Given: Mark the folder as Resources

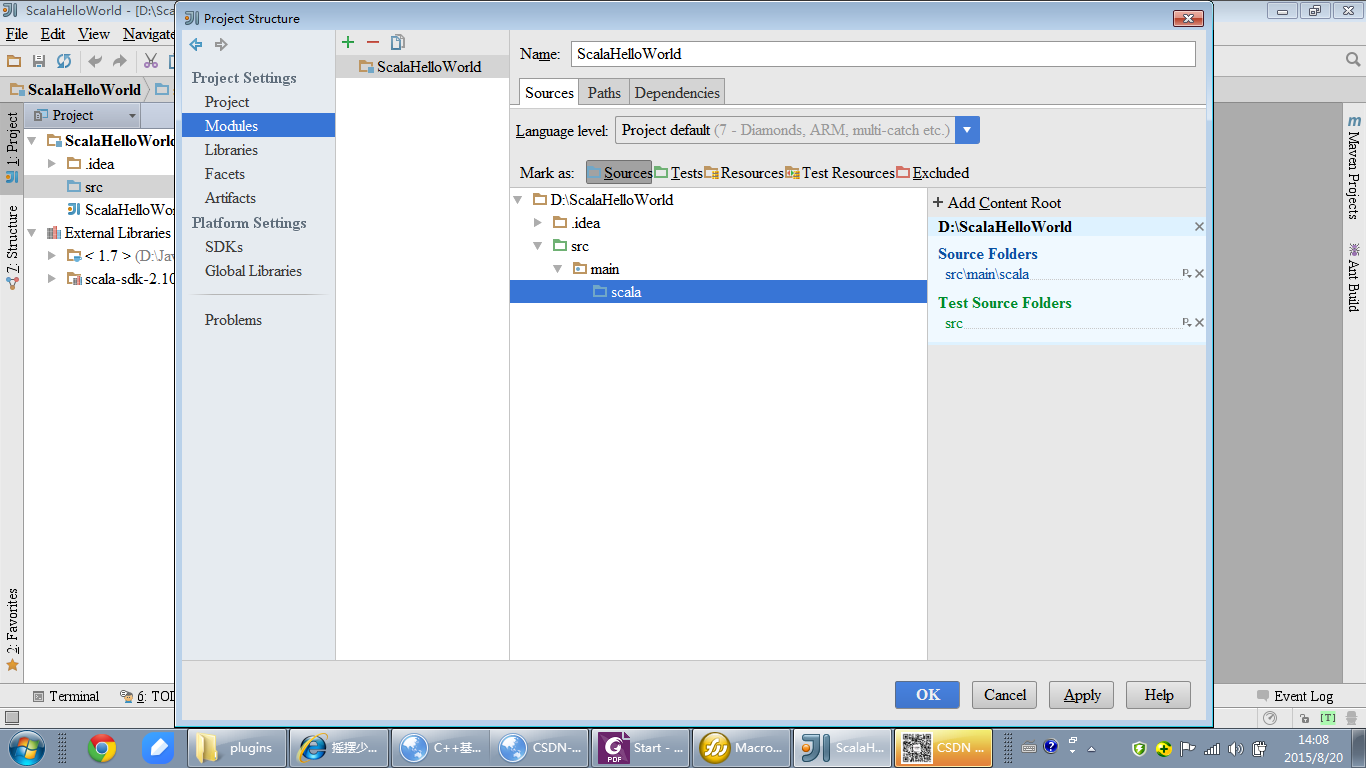Looking at the screenshot, I should click(744, 173).
